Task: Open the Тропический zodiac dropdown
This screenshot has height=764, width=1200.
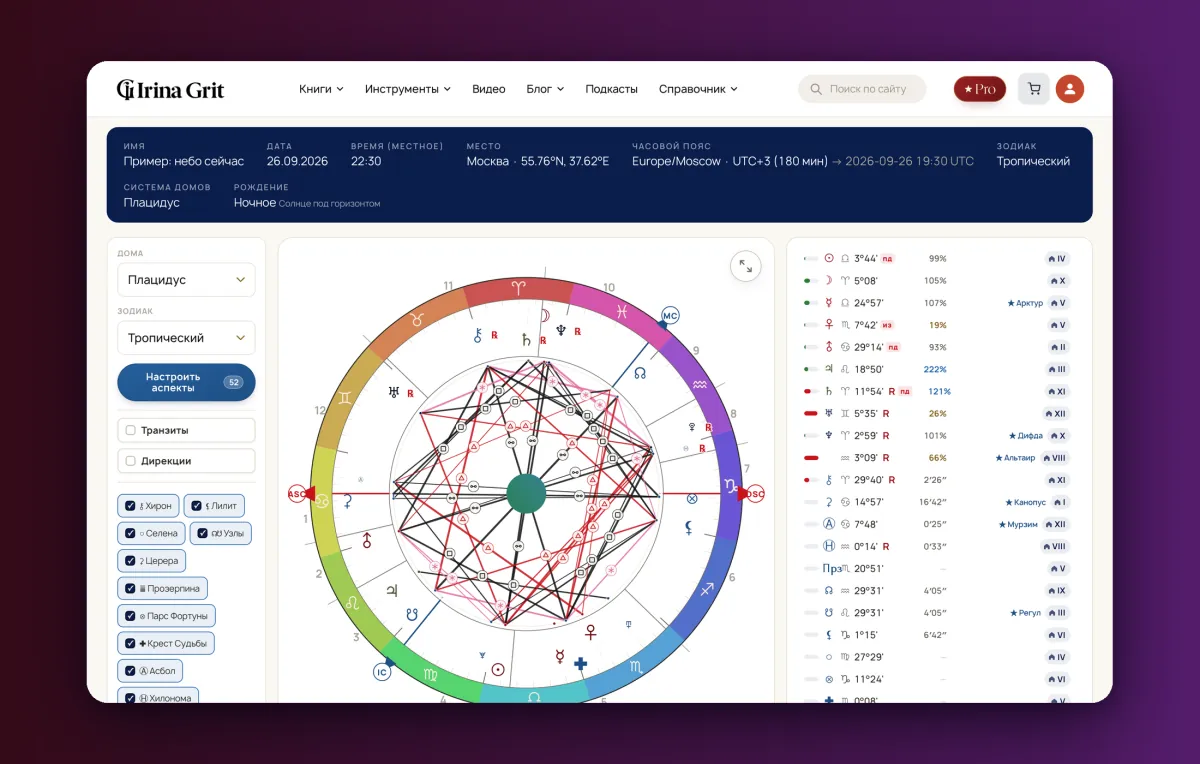Action: click(186, 338)
